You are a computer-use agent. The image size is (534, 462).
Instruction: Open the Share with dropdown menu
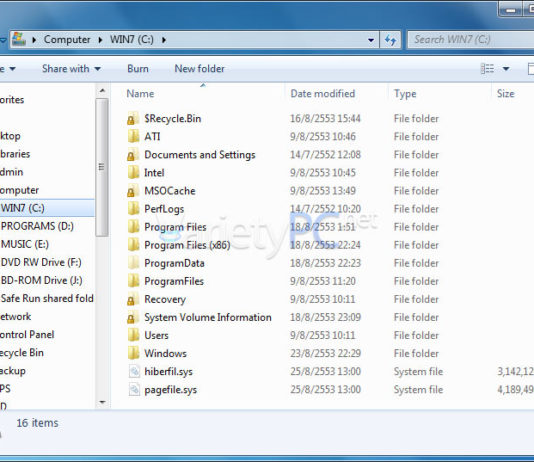coord(72,69)
